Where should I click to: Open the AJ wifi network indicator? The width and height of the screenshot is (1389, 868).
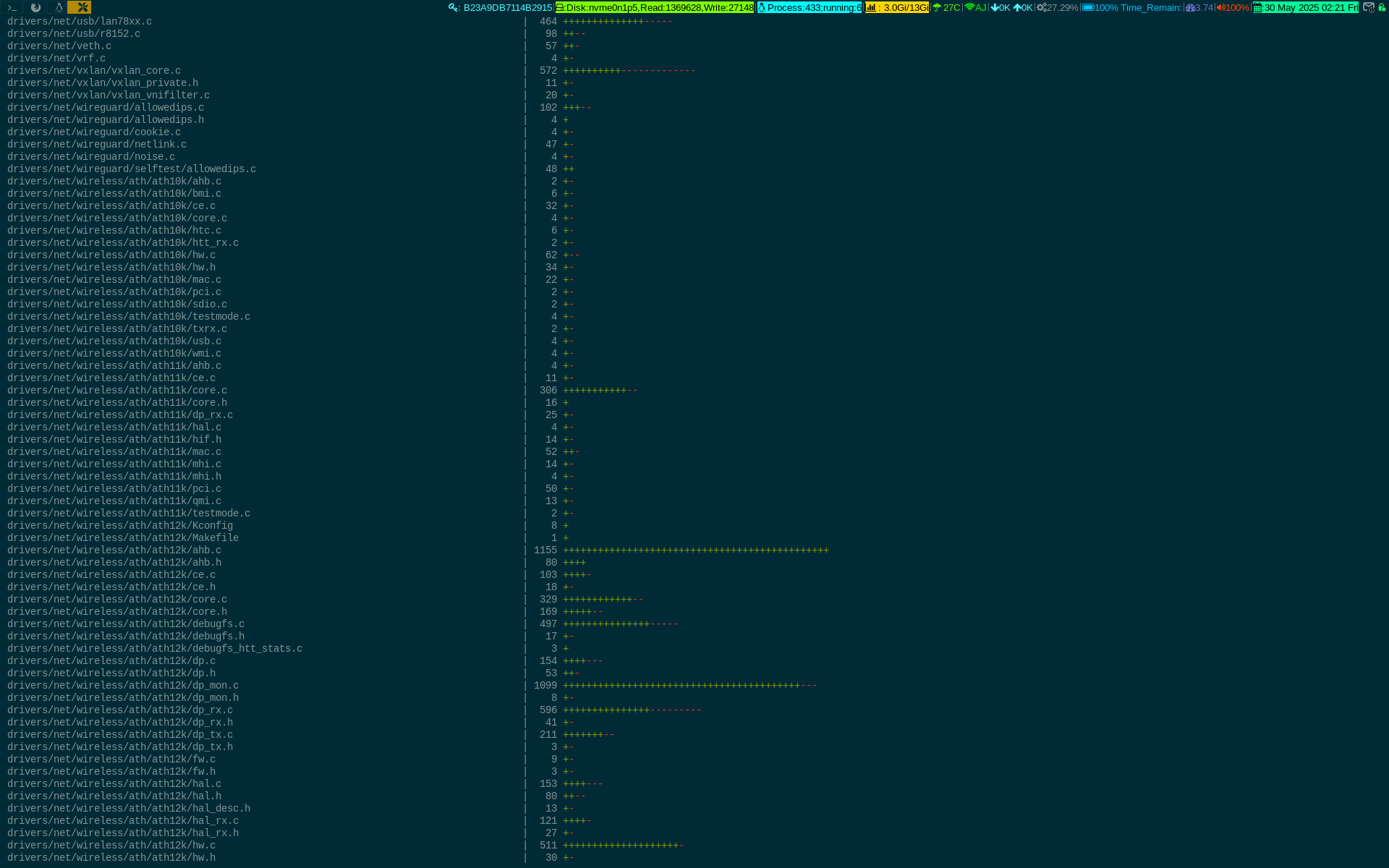975,7
